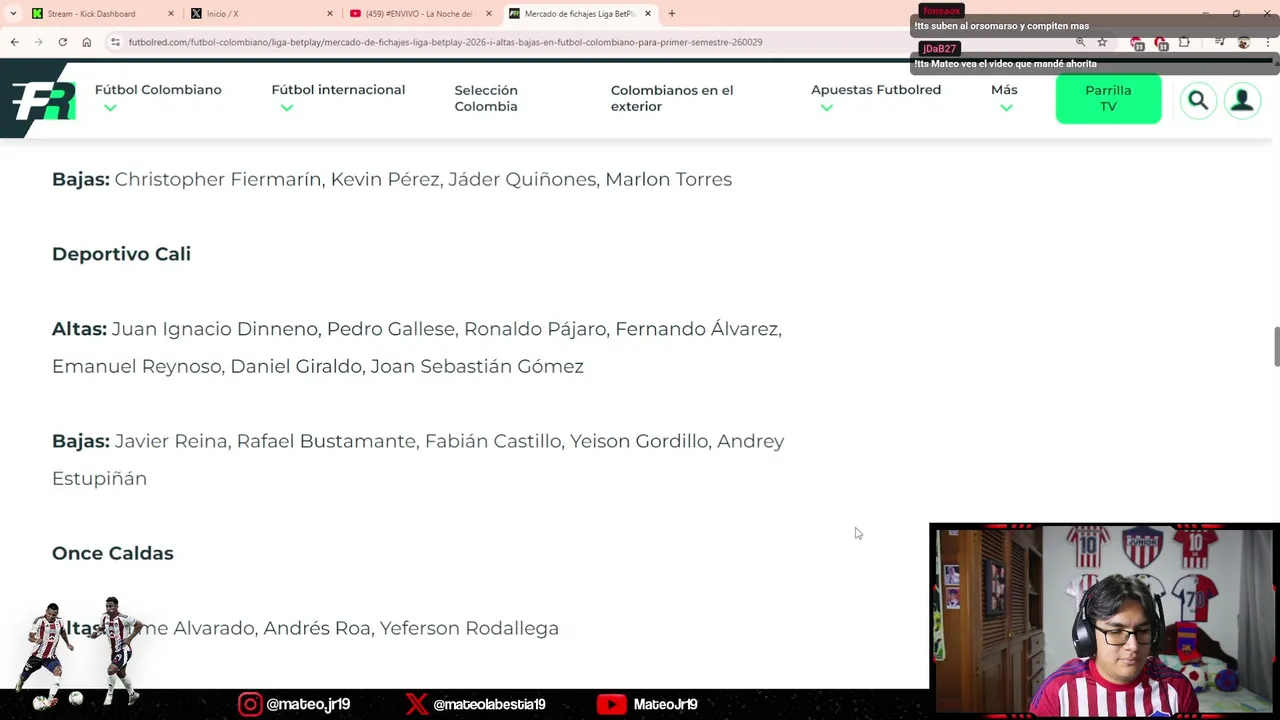Open the Chrome zoom magnifier icon
The width and height of the screenshot is (1280, 720).
[1080, 42]
